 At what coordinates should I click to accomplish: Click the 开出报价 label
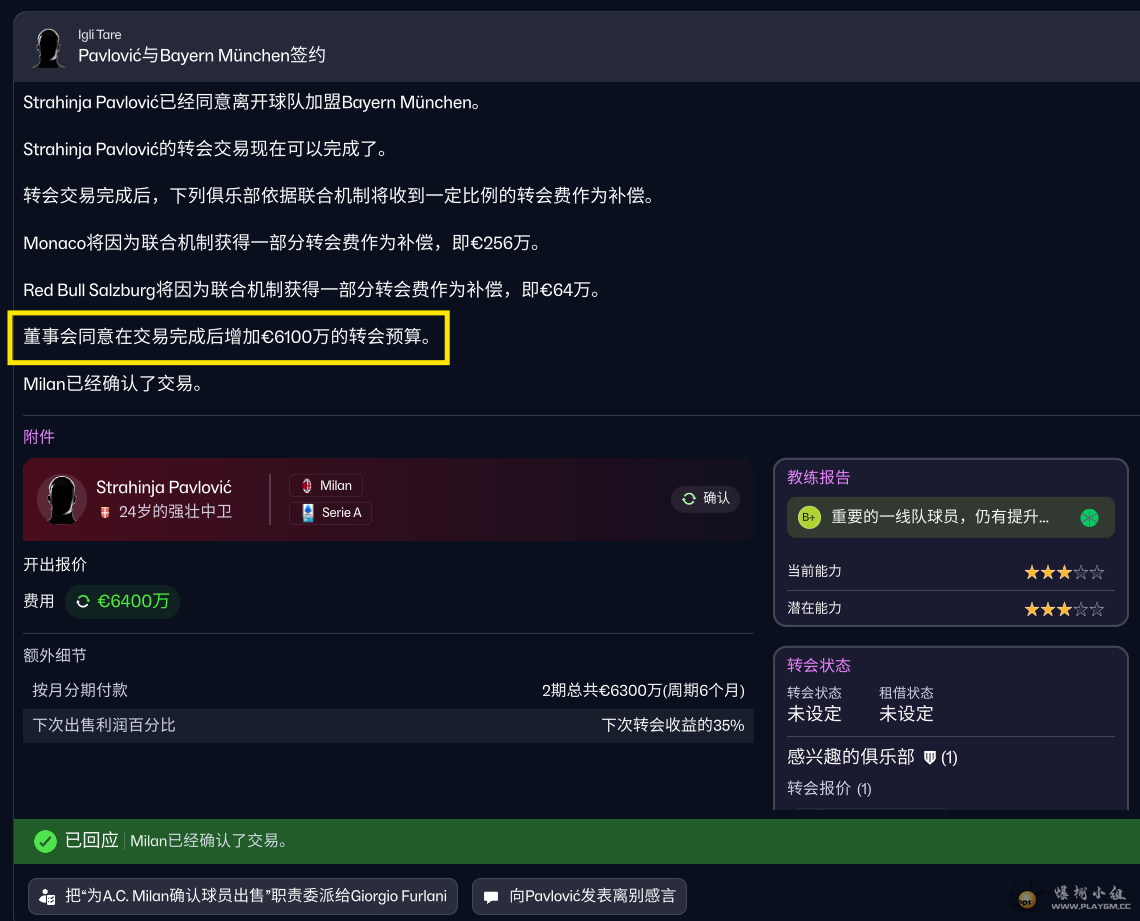[55, 565]
